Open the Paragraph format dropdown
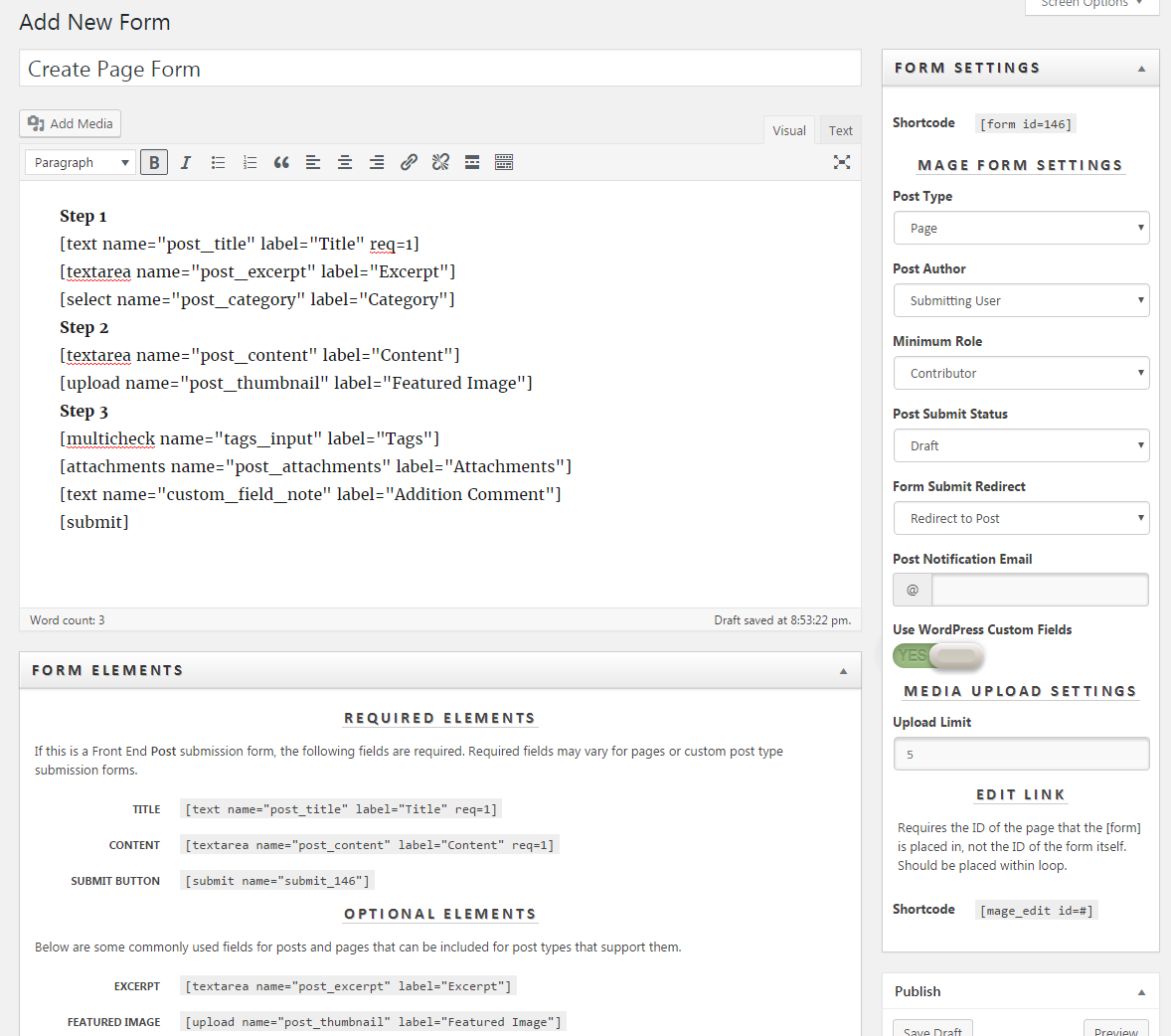Screen dimensions: 1171x1036 tap(80, 162)
